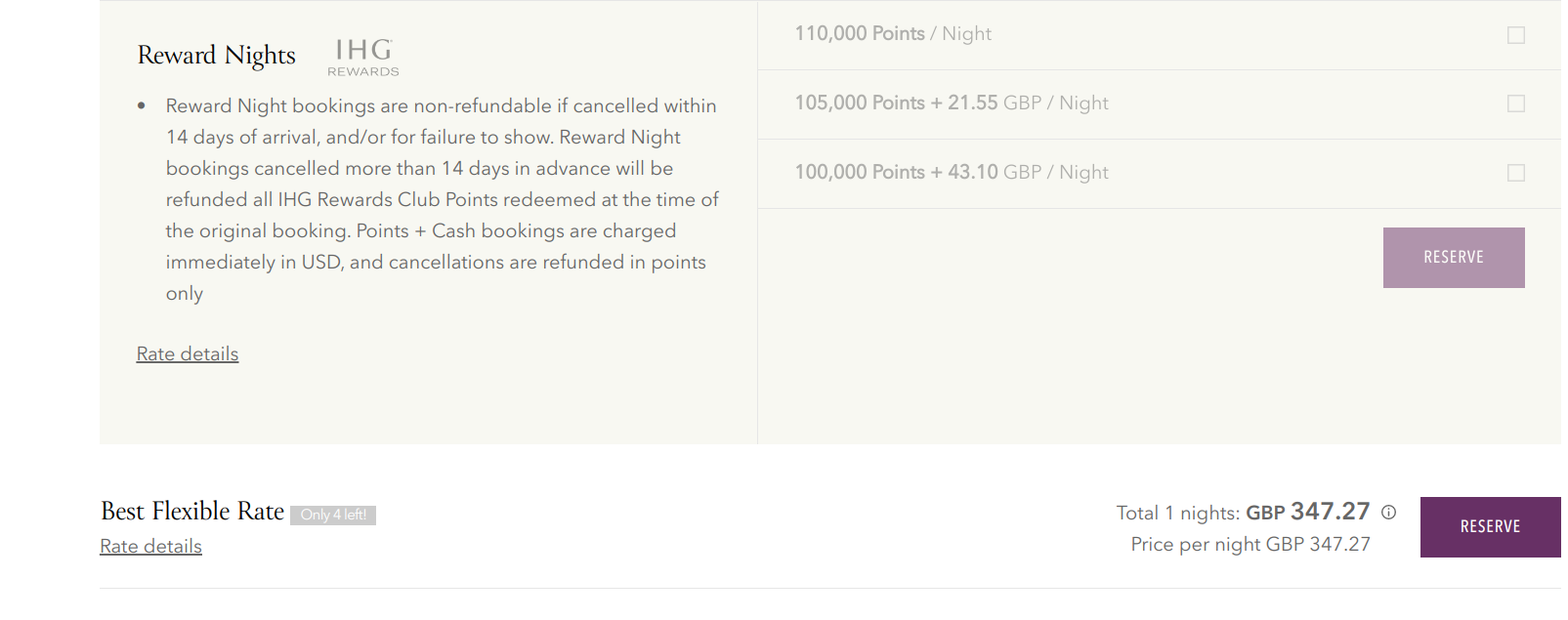Click the bold GBP 347.27 total amount
The height and width of the screenshot is (620, 1568).
pyautogui.click(x=1308, y=512)
